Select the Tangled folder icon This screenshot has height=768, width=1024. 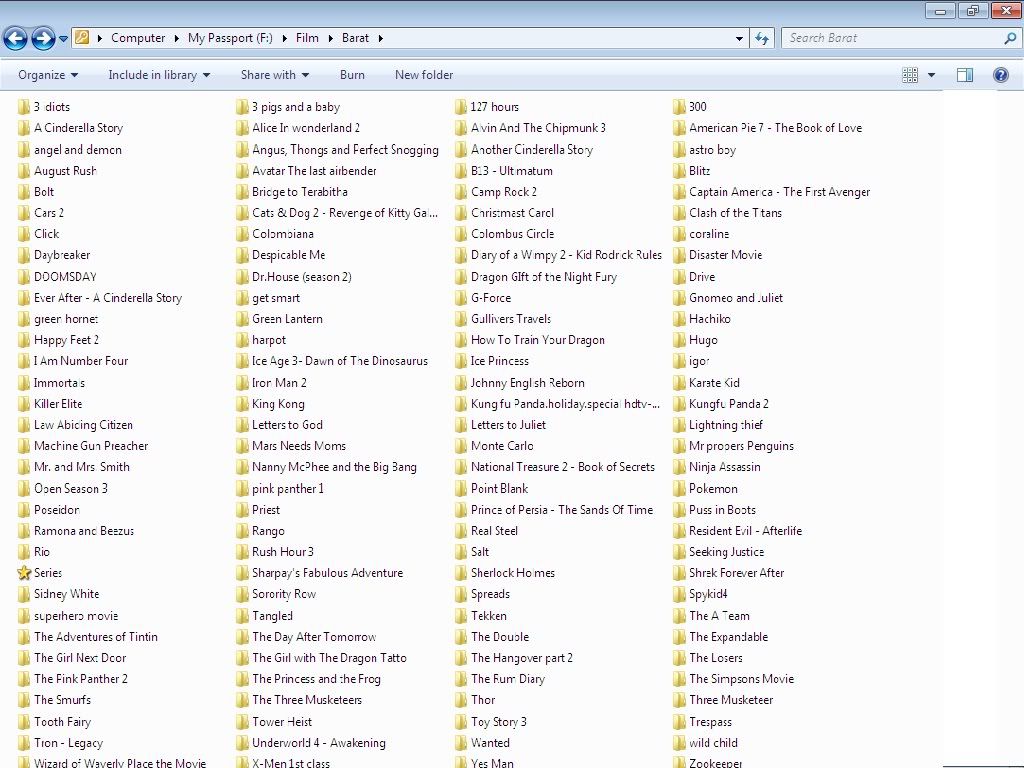[x=242, y=616]
